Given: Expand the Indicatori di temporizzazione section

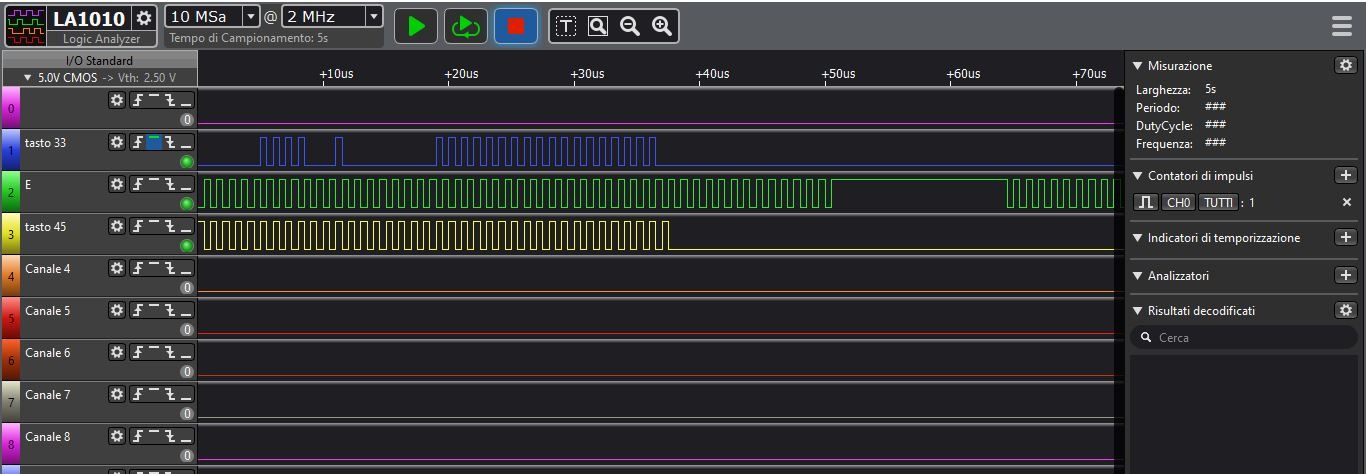Looking at the screenshot, I should (1137, 238).
